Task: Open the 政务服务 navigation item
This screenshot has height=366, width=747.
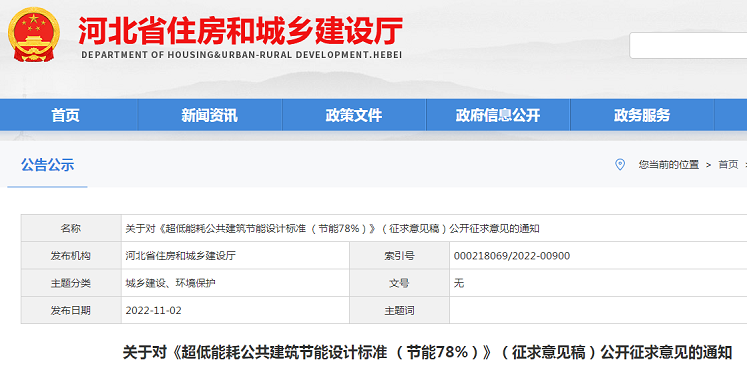Action: point(642,115)
